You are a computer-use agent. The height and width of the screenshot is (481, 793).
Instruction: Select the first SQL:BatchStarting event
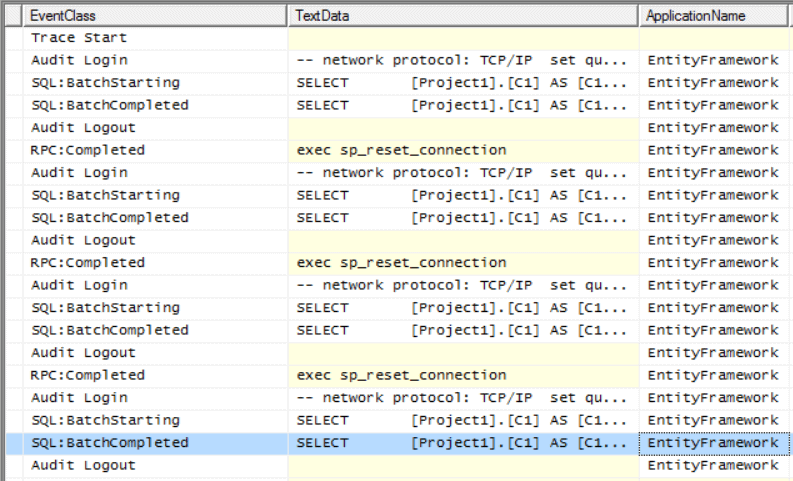coord(397,83)
